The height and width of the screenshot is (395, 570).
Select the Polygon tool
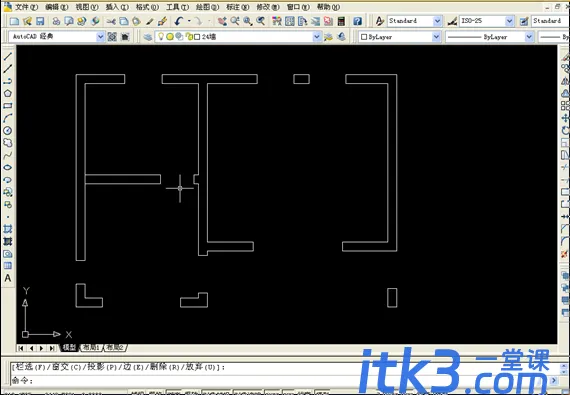point(8,93)
